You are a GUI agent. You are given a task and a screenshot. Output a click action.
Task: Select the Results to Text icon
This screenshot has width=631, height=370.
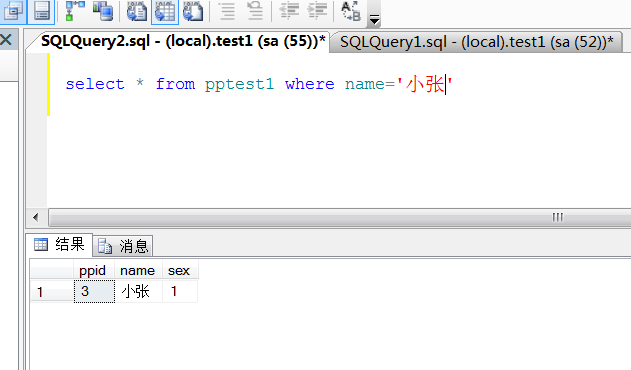point(137,11)
